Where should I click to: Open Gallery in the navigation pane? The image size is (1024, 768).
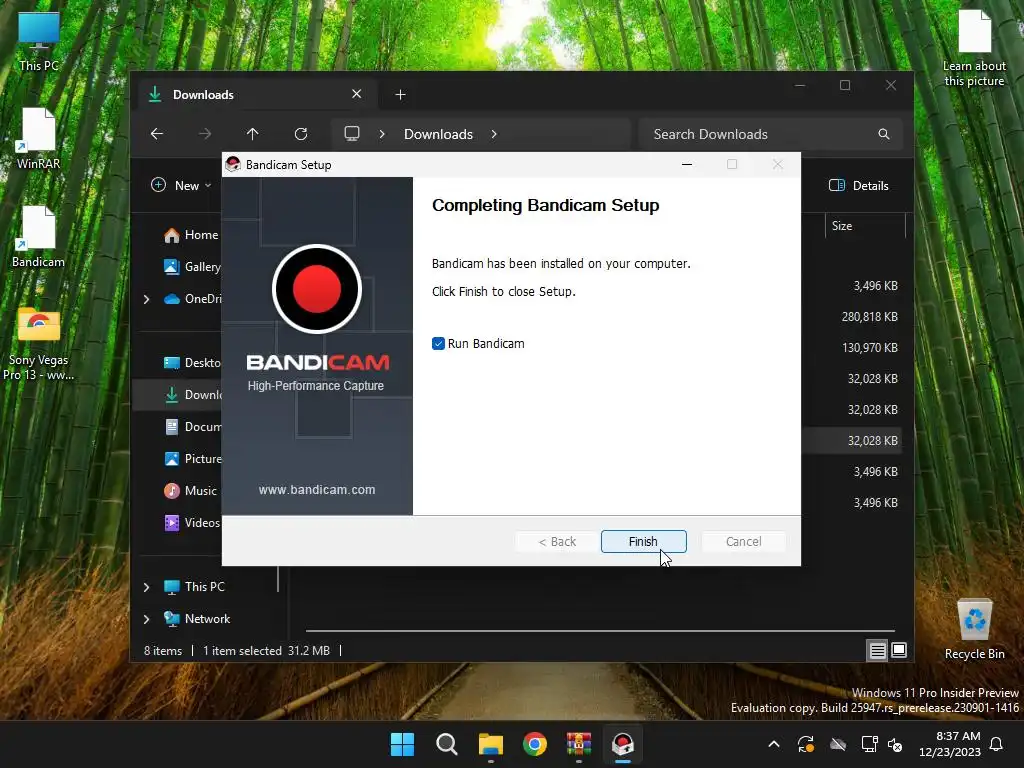[x=193, y=267]
